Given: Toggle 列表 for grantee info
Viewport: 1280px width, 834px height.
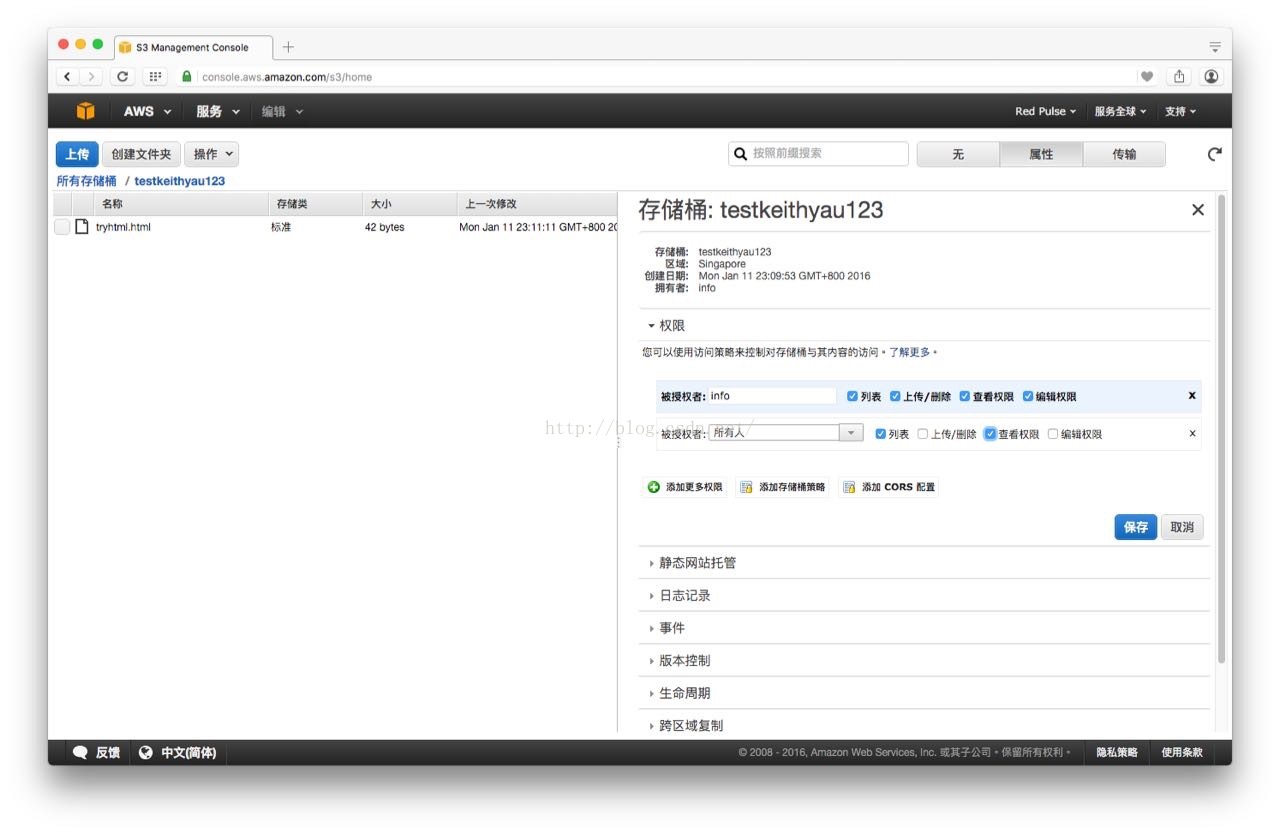Looking at the screenshot, I should [853, 396].
